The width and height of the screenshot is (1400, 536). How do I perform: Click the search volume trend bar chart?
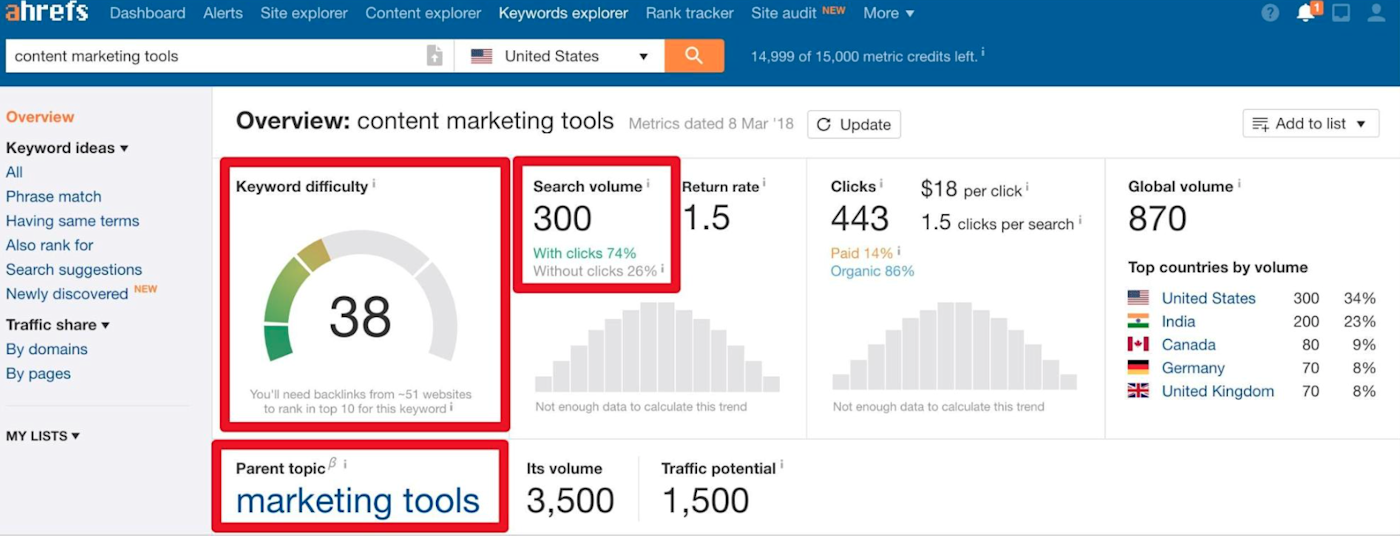(657, 347)
